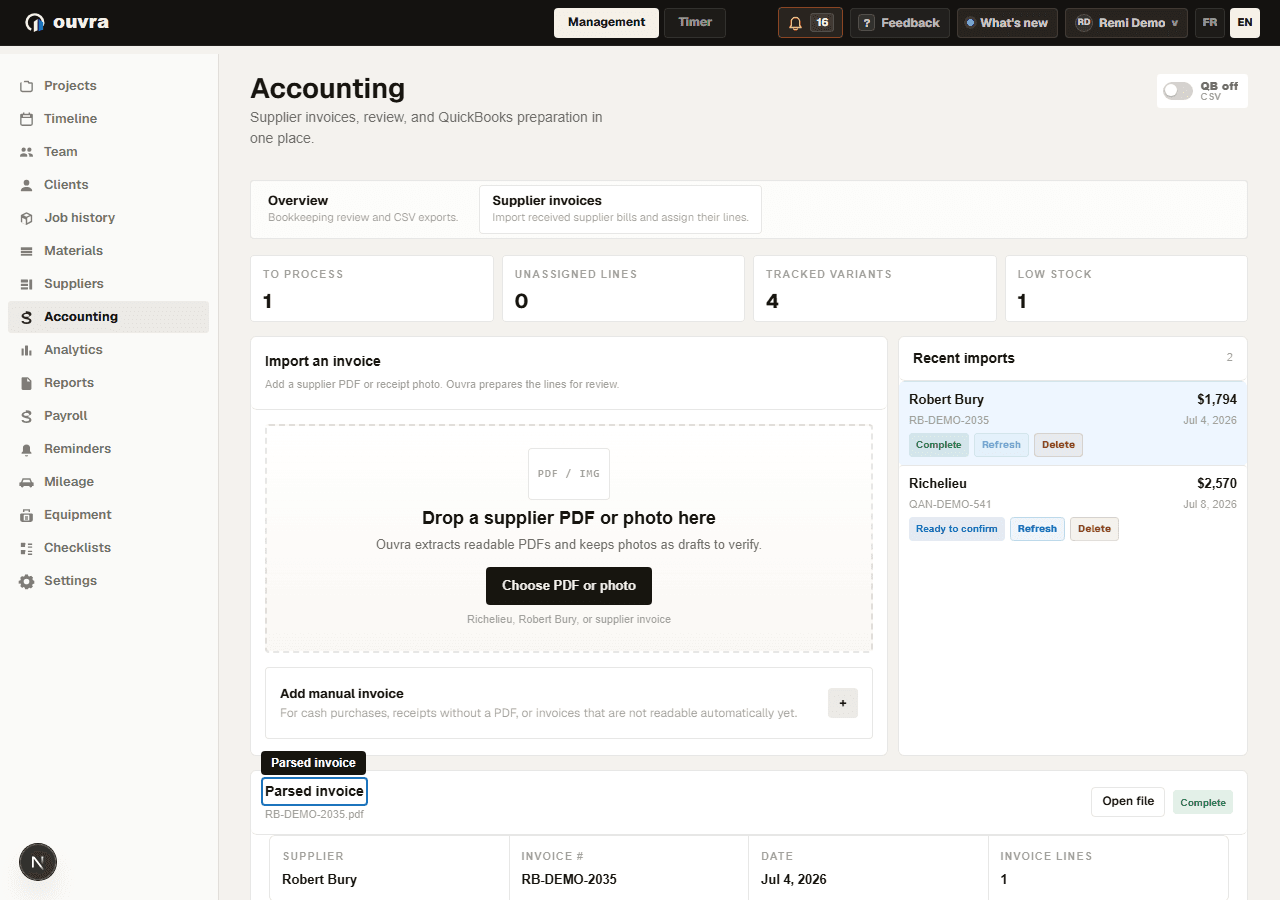Click the supplier value Robert Bury
Viewport: 1280px width, 900px height.
tap(319, 880)
